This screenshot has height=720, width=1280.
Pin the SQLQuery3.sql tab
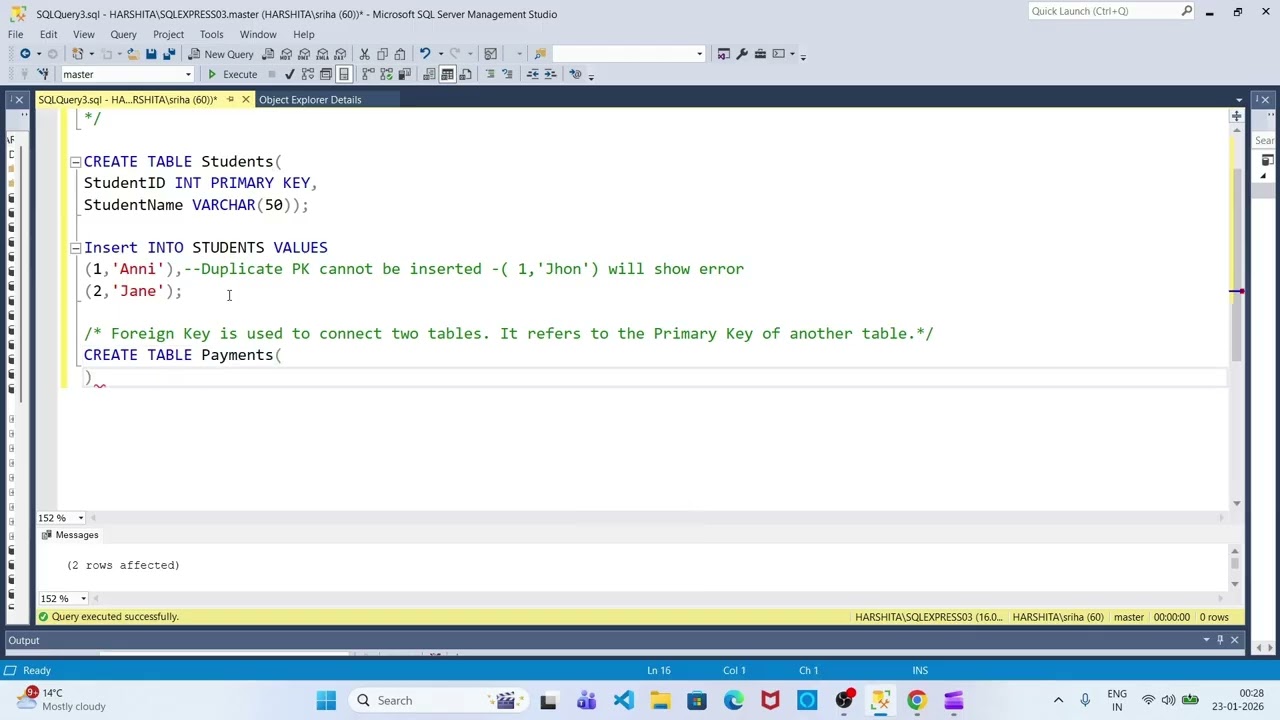(230, 100)
